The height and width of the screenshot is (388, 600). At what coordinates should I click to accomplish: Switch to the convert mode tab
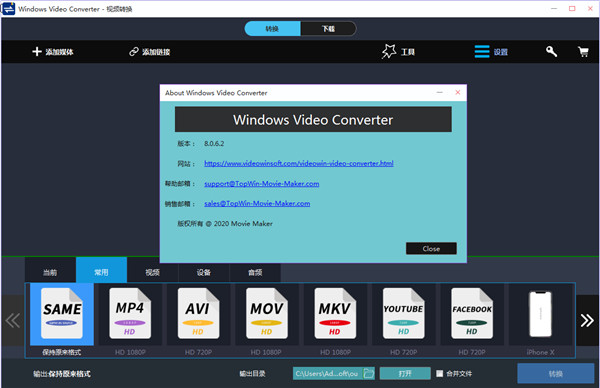point(272,29)
